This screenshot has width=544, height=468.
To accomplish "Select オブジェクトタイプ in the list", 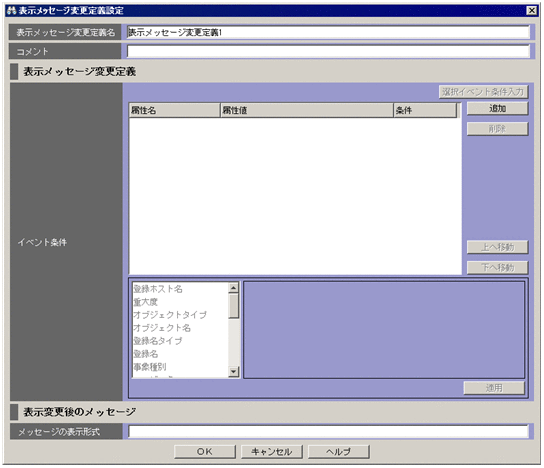I will [180, 315].
